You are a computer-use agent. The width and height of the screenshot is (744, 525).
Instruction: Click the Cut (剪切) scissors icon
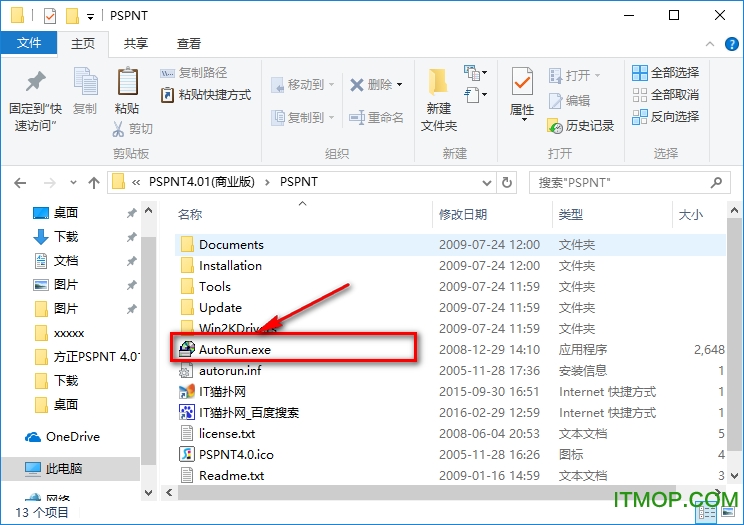tap(118, 129)
